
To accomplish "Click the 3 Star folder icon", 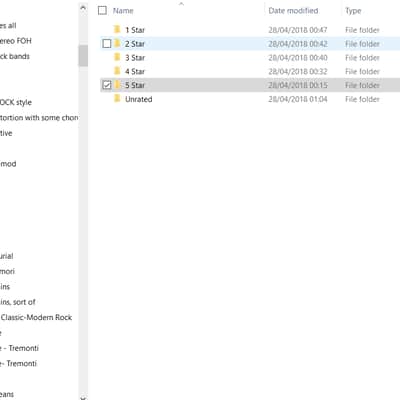I will pos(117,57).
